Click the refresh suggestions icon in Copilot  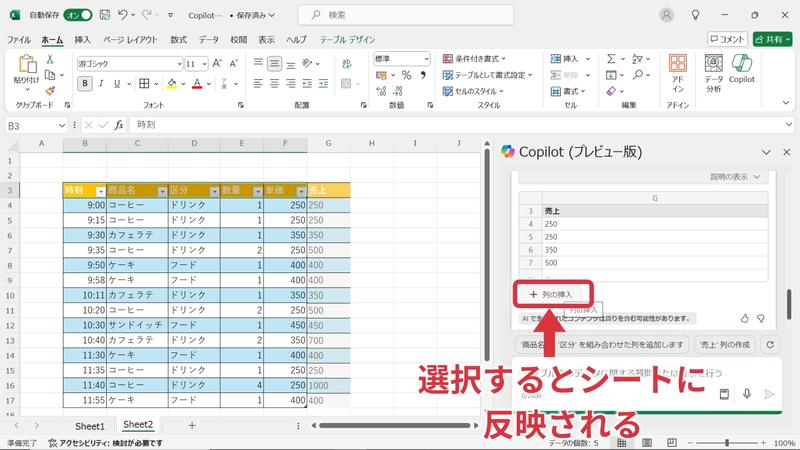[x=770, y=345]
